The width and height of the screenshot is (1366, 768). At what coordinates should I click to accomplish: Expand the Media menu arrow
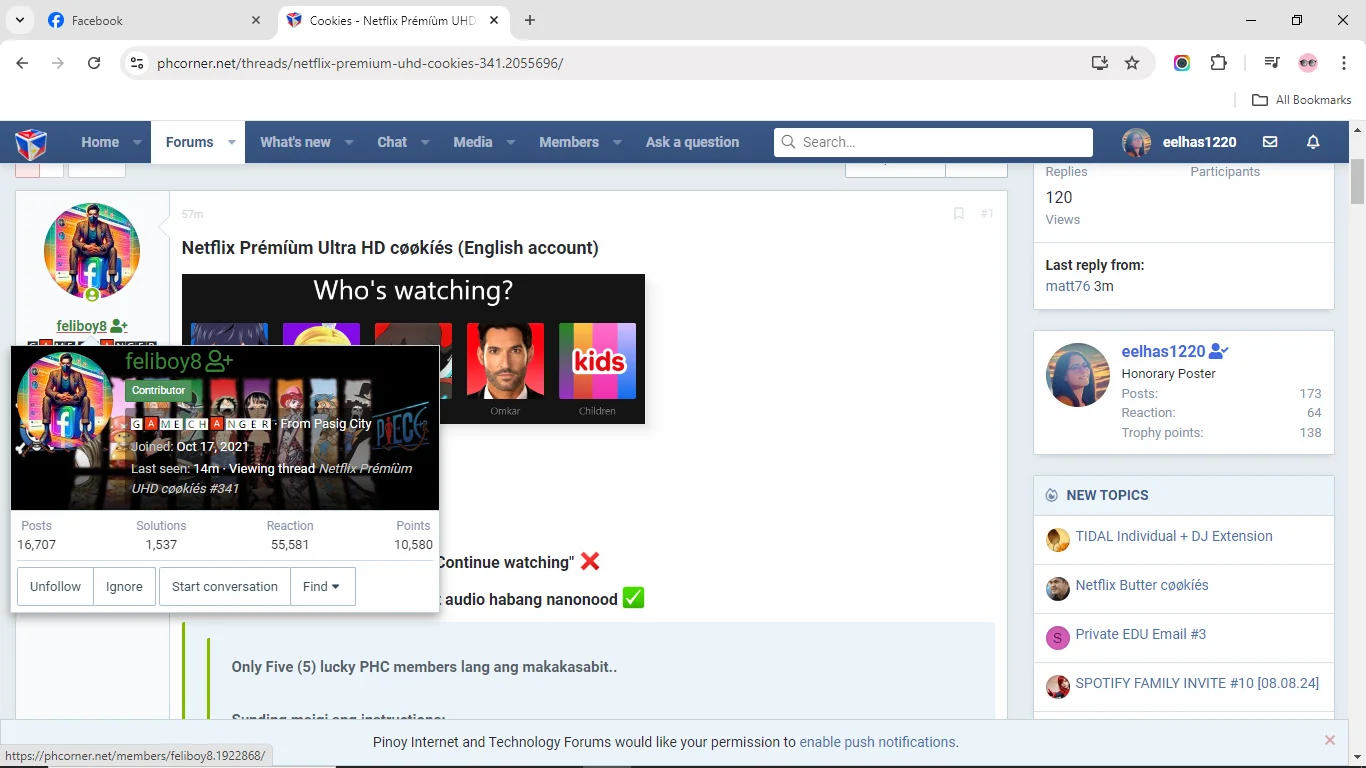511,142
